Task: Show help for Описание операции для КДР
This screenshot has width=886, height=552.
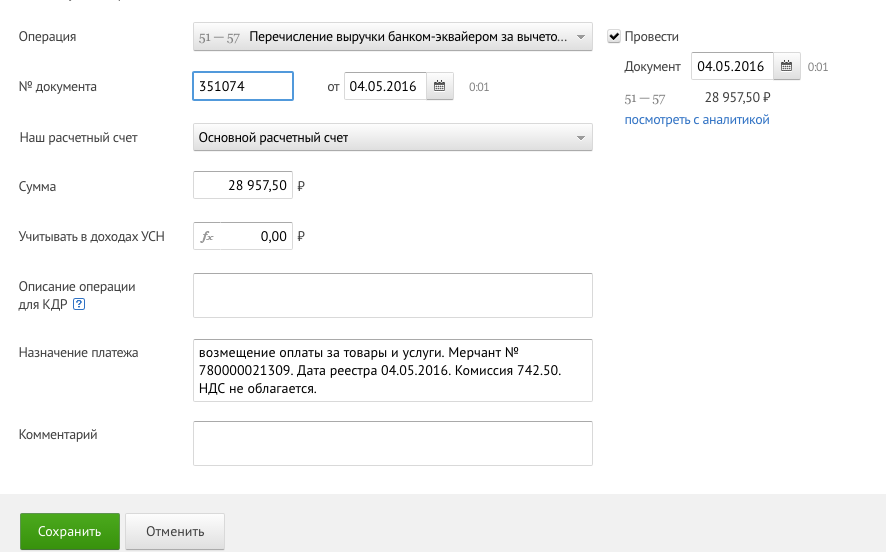Action: click(x=80, y=305)
